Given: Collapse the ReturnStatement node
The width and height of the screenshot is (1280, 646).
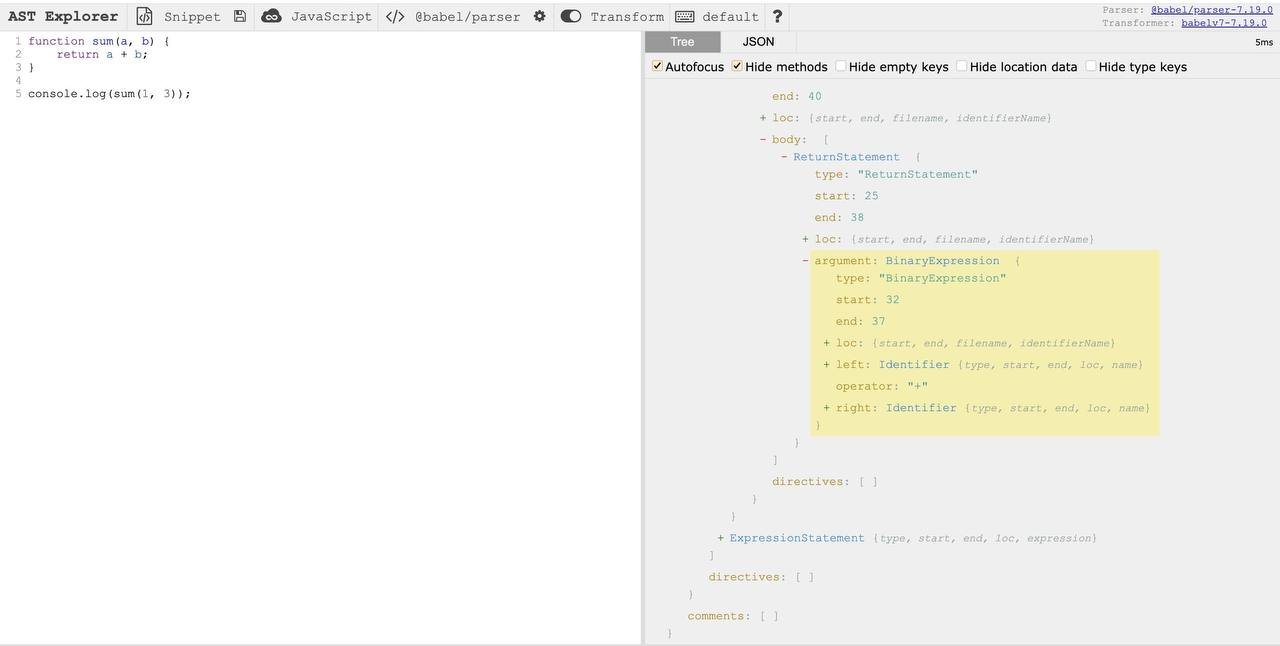Looking at the screenshot, I should point(784,157).
